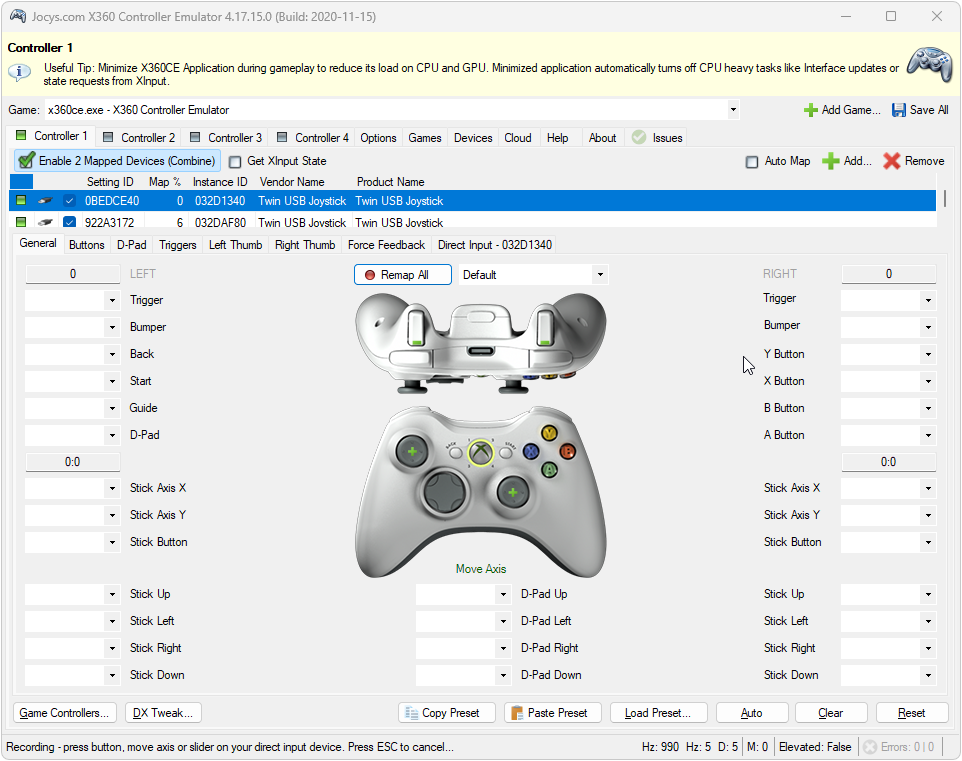Open the left Bumper mapping dropdown
The image size is (962, 761).
point(112,328)
